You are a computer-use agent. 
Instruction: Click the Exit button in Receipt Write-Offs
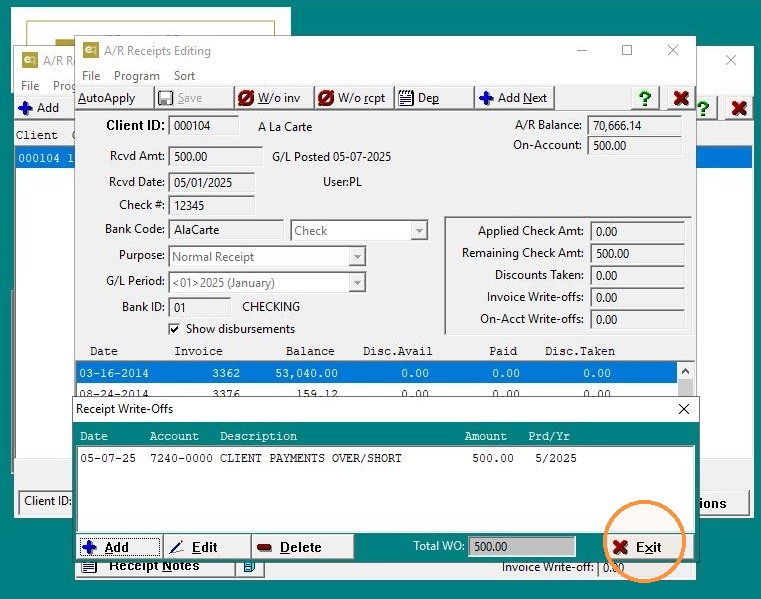coord(648,547)
